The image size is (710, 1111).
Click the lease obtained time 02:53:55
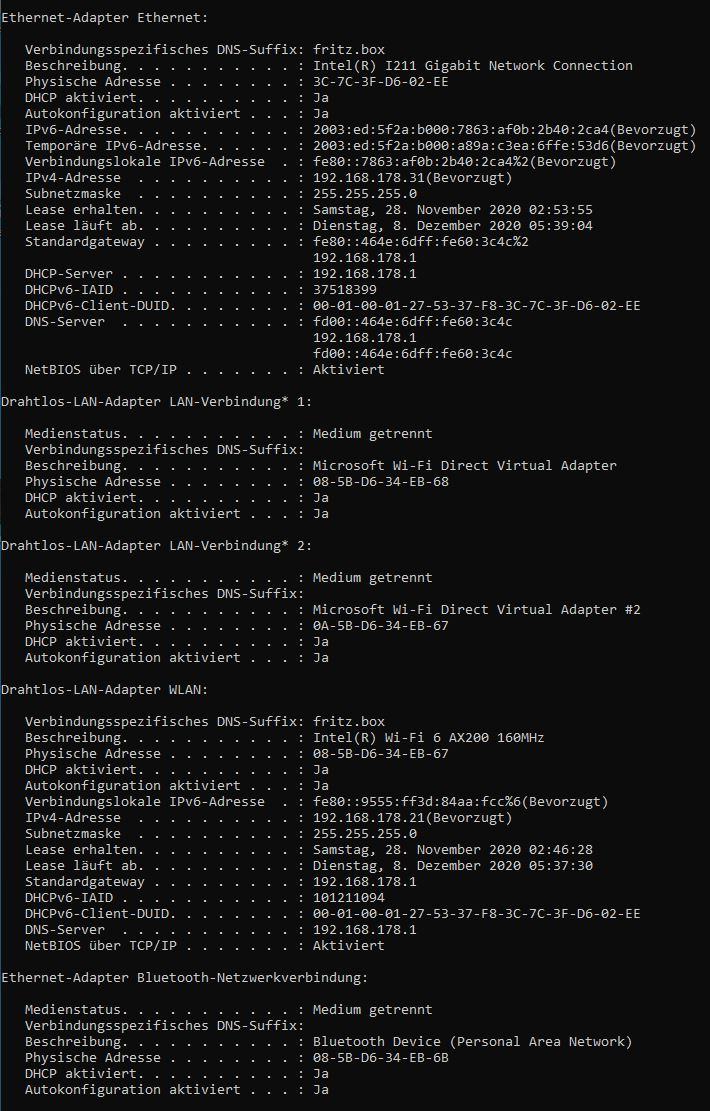tap(561, 209)
